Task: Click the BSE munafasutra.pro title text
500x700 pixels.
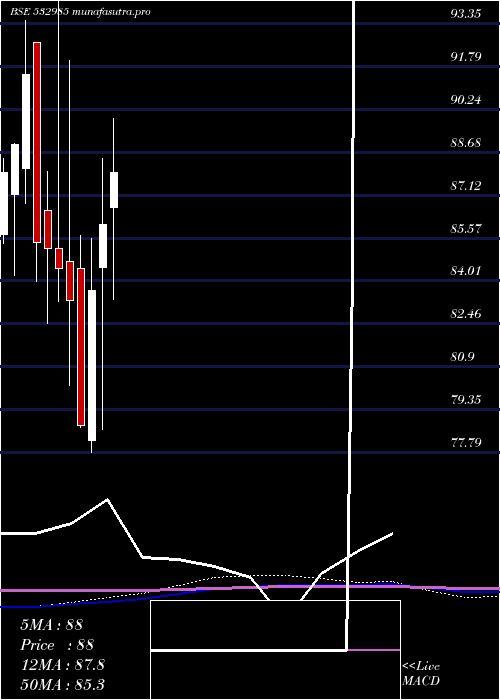Action: [x=80, y=12]
